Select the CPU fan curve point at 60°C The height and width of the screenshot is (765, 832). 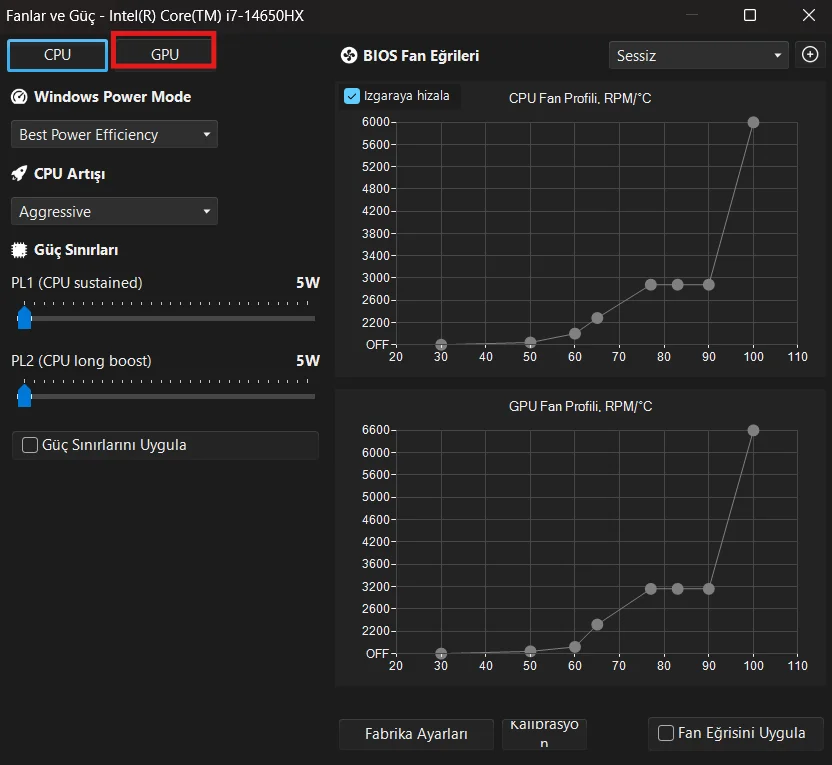[575, 334]
